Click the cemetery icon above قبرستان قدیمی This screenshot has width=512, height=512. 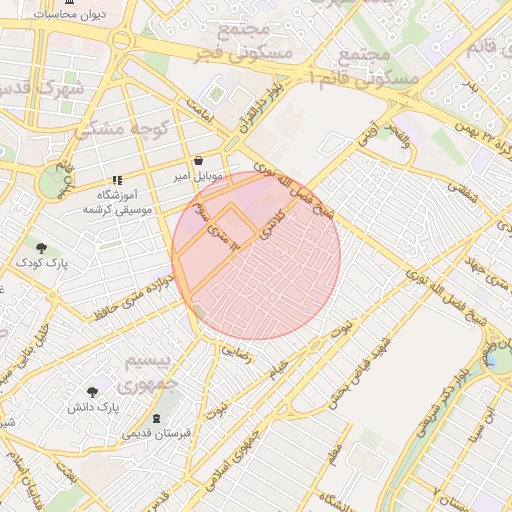[156, 418]
